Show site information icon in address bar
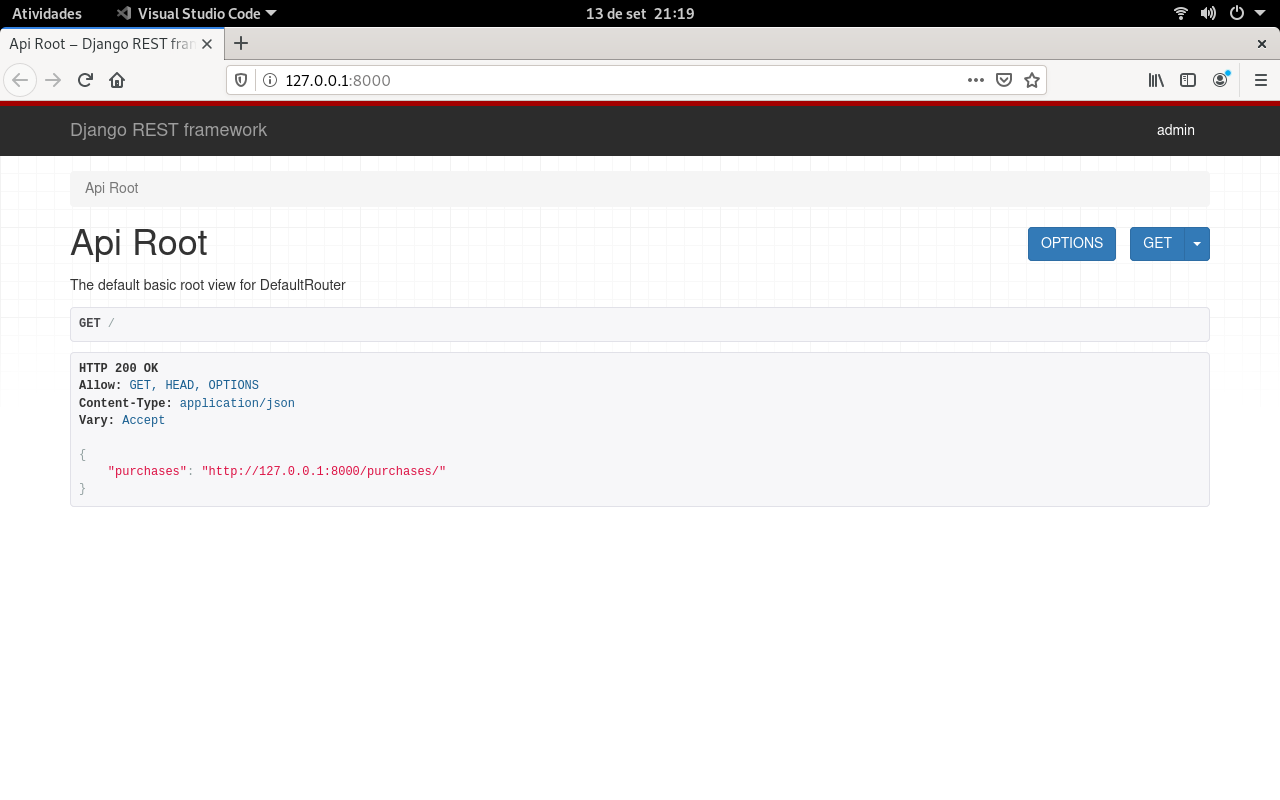The width and height of the screenshot is (1280, 800). pos(269,80)
